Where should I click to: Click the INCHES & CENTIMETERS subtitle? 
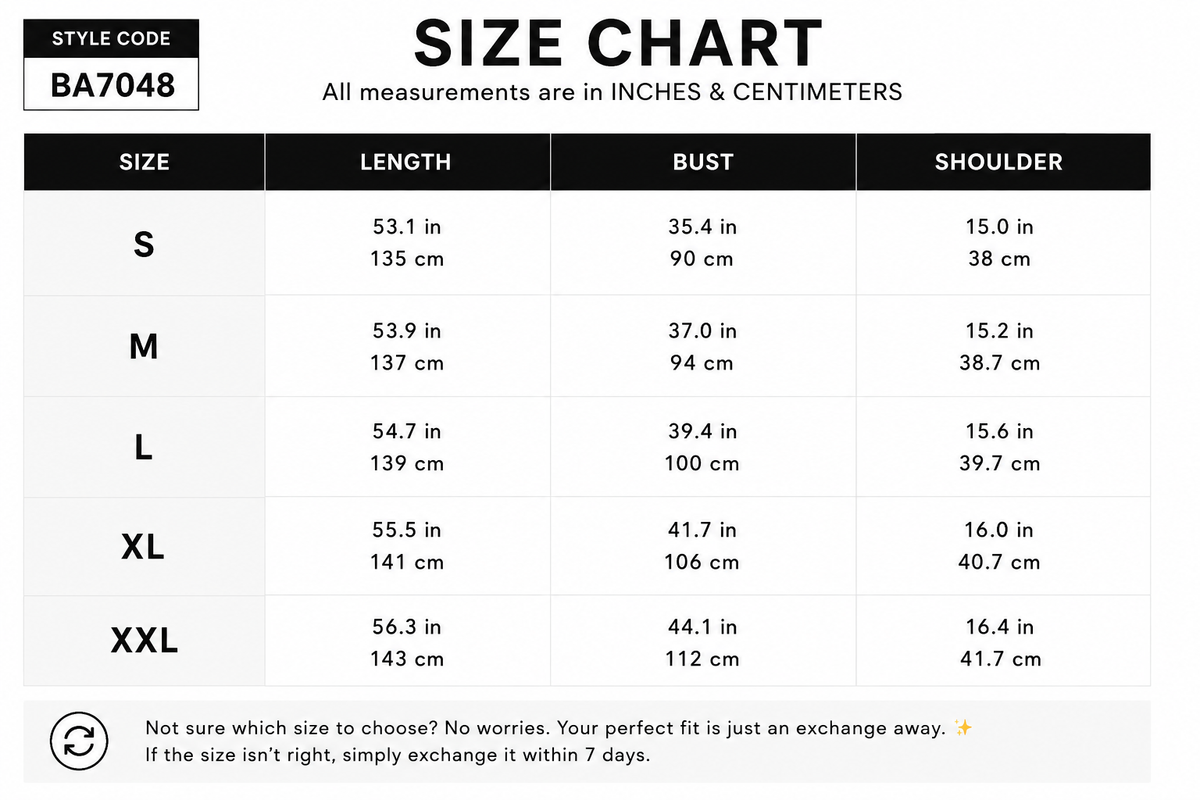point(757,92)
